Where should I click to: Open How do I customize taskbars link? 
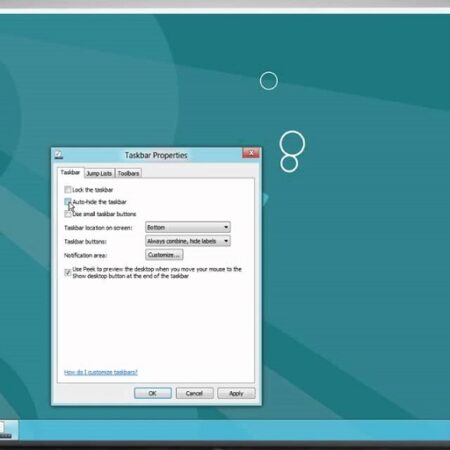pos(101,372)
